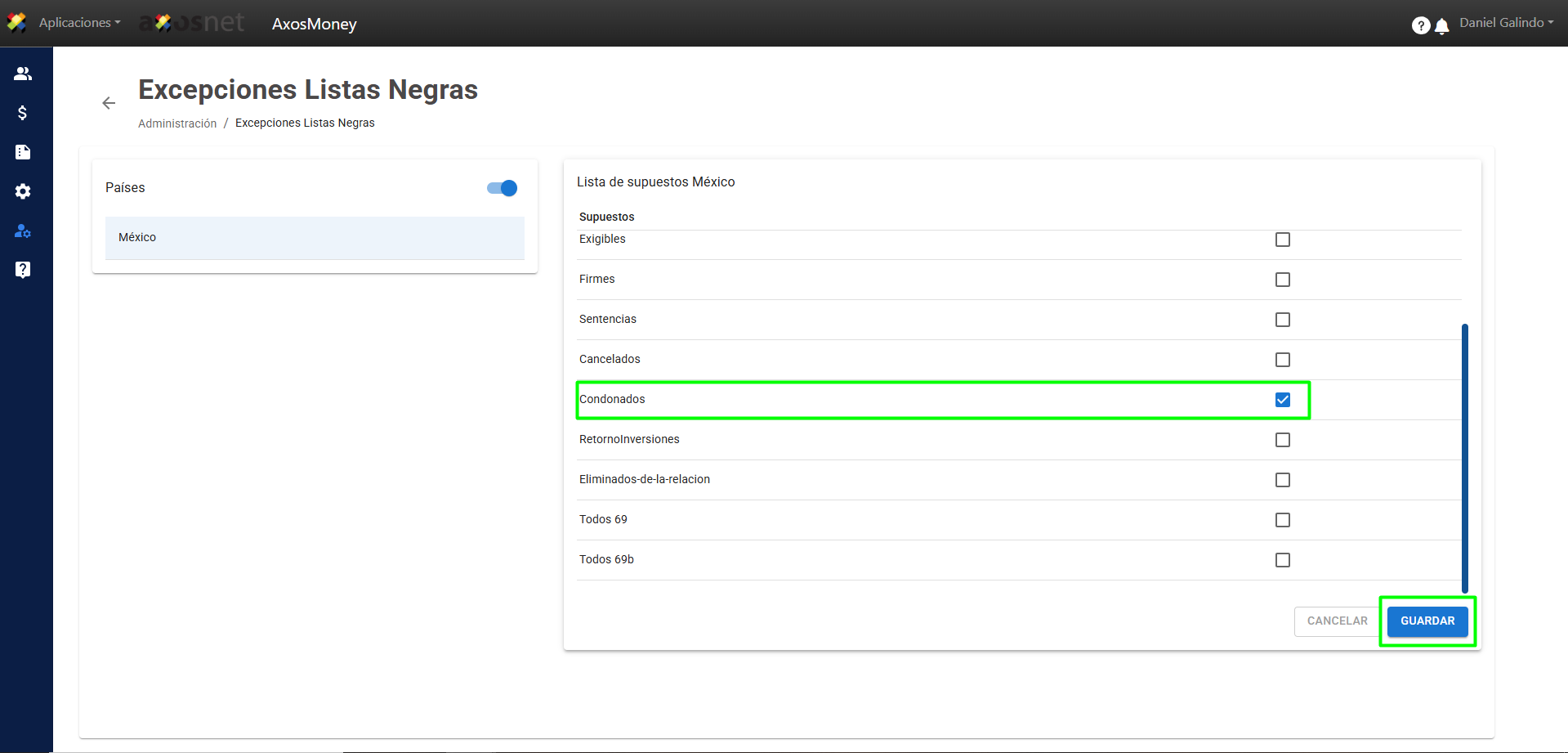Check the Exigibles checkbox

(x=1283, y=240)
